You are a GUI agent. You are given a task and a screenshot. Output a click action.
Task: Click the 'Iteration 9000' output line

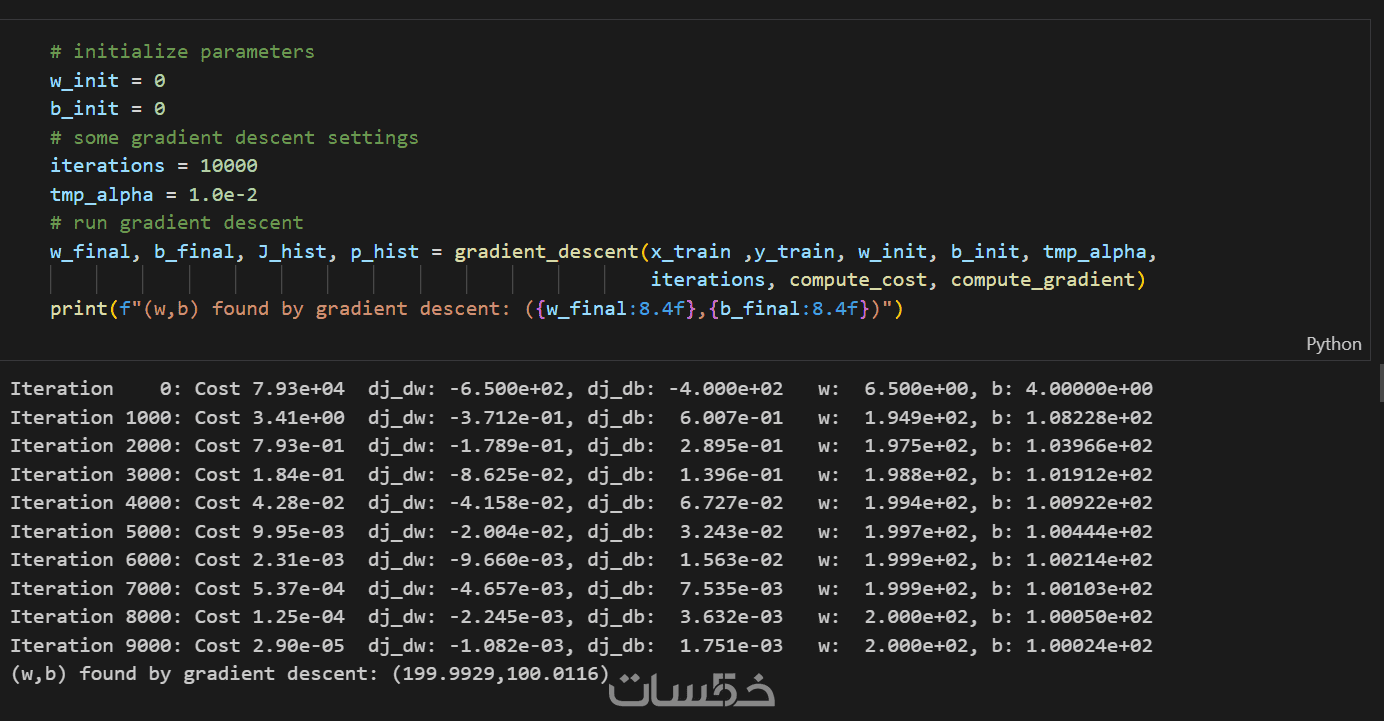click(x=580, y=645)
